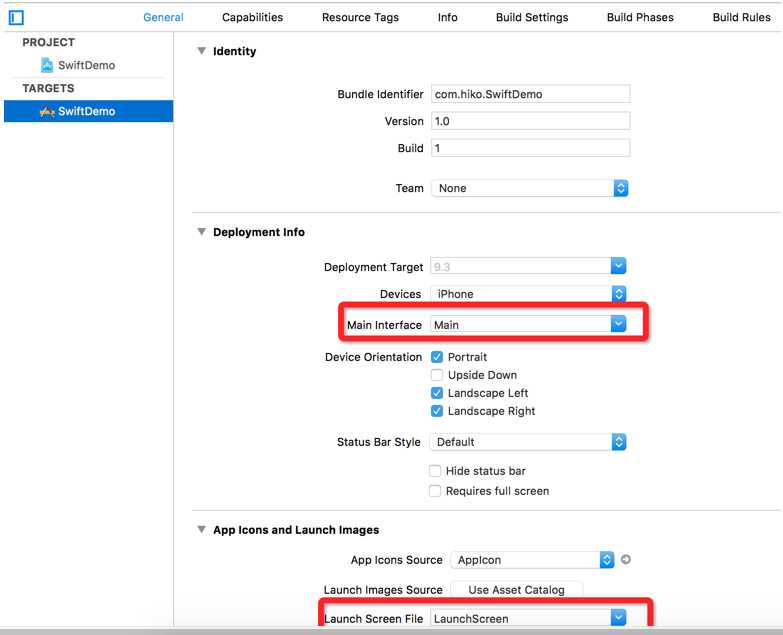This screenshot has width=783, height=635.
Task: Open the Capabilities tab
Action: tap(252, 17)
